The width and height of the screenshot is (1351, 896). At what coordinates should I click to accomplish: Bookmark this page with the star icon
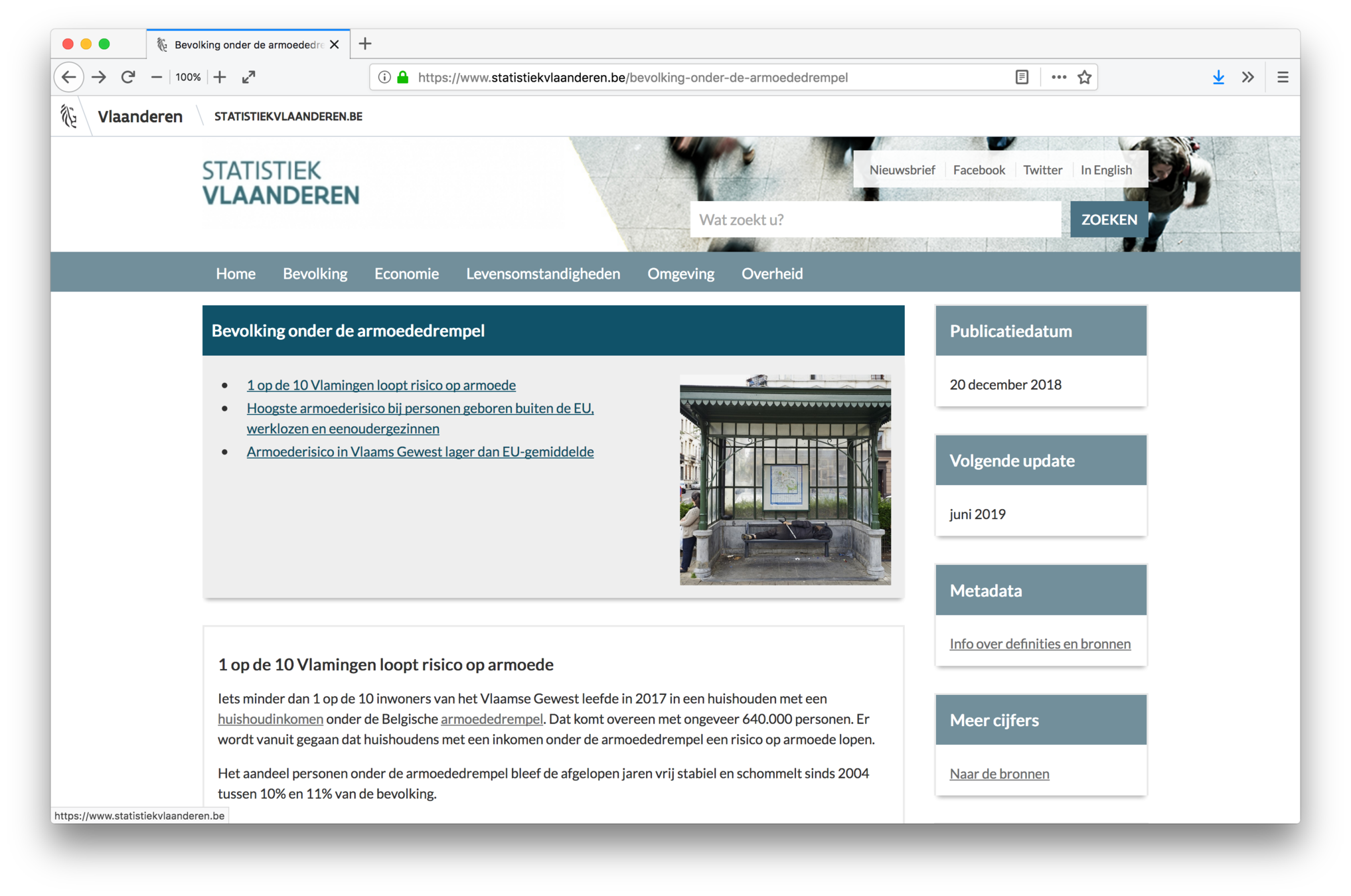[x=1085, y=77]
